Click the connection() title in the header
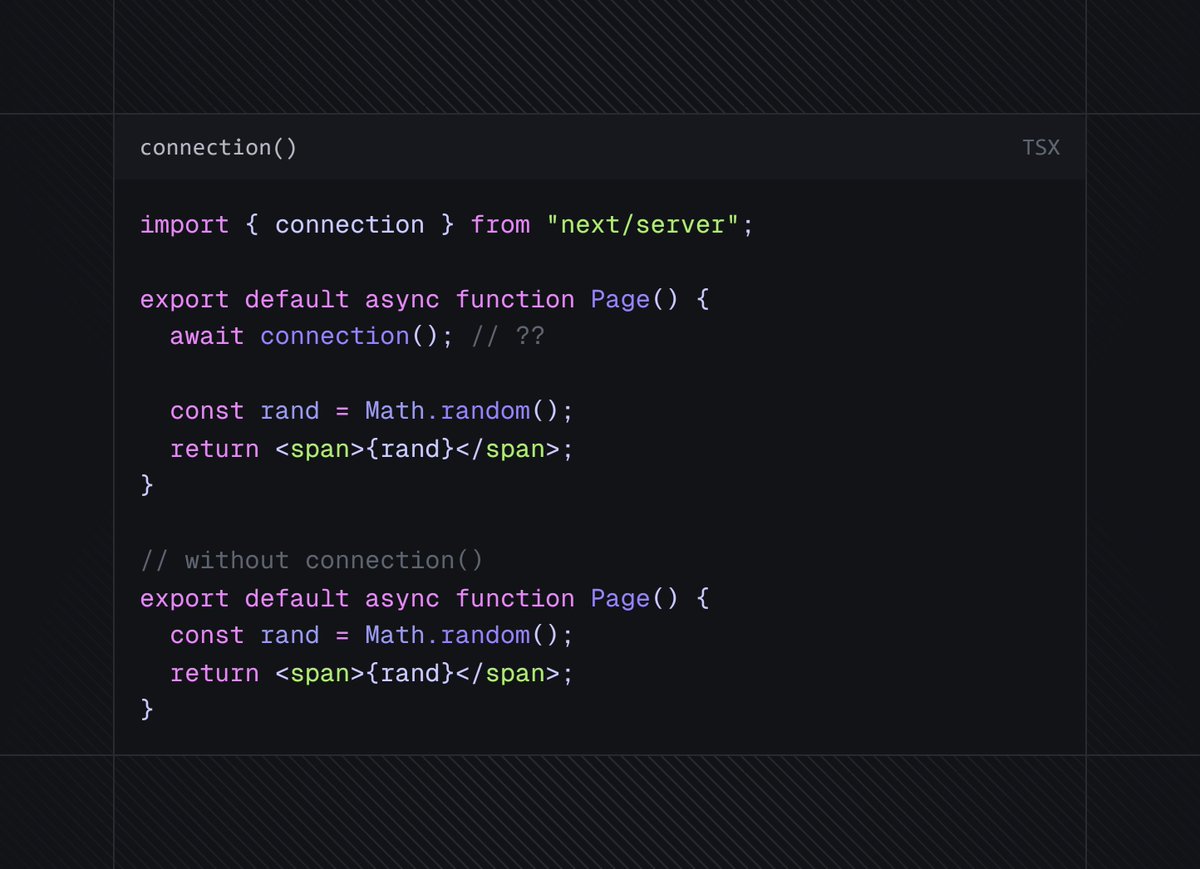Screen dimensions: 1200x869 [218, 148]
